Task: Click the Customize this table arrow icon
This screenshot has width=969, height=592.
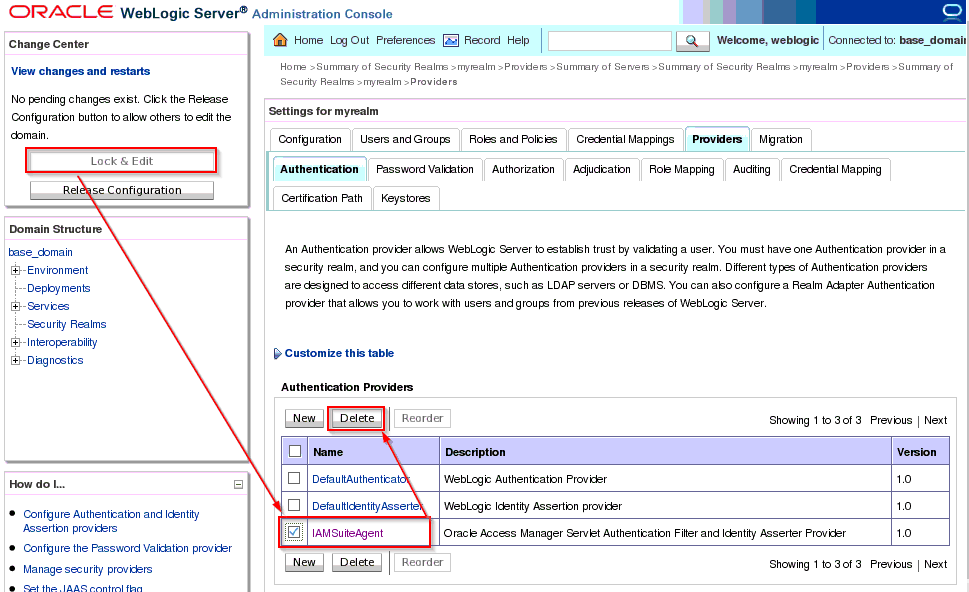Action: click(x=277, y=354)
